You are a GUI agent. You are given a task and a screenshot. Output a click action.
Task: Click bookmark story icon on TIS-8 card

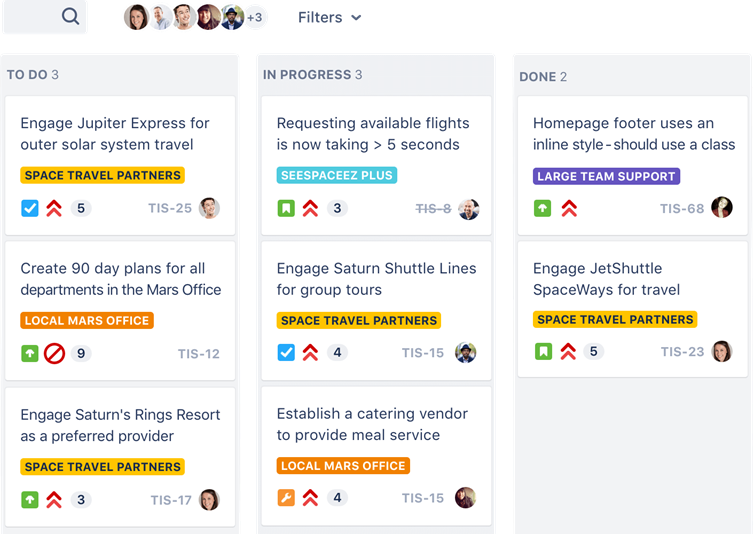tap(286, 209)
